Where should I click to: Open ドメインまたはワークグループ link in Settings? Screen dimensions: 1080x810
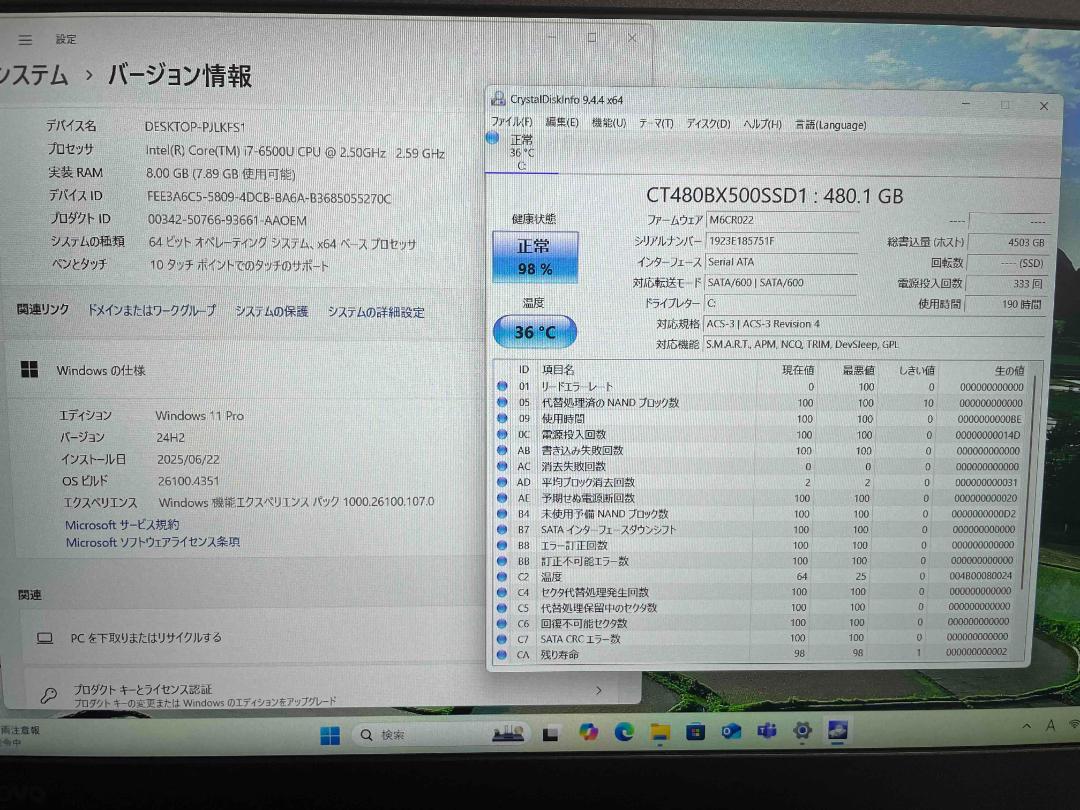point(152,311)
